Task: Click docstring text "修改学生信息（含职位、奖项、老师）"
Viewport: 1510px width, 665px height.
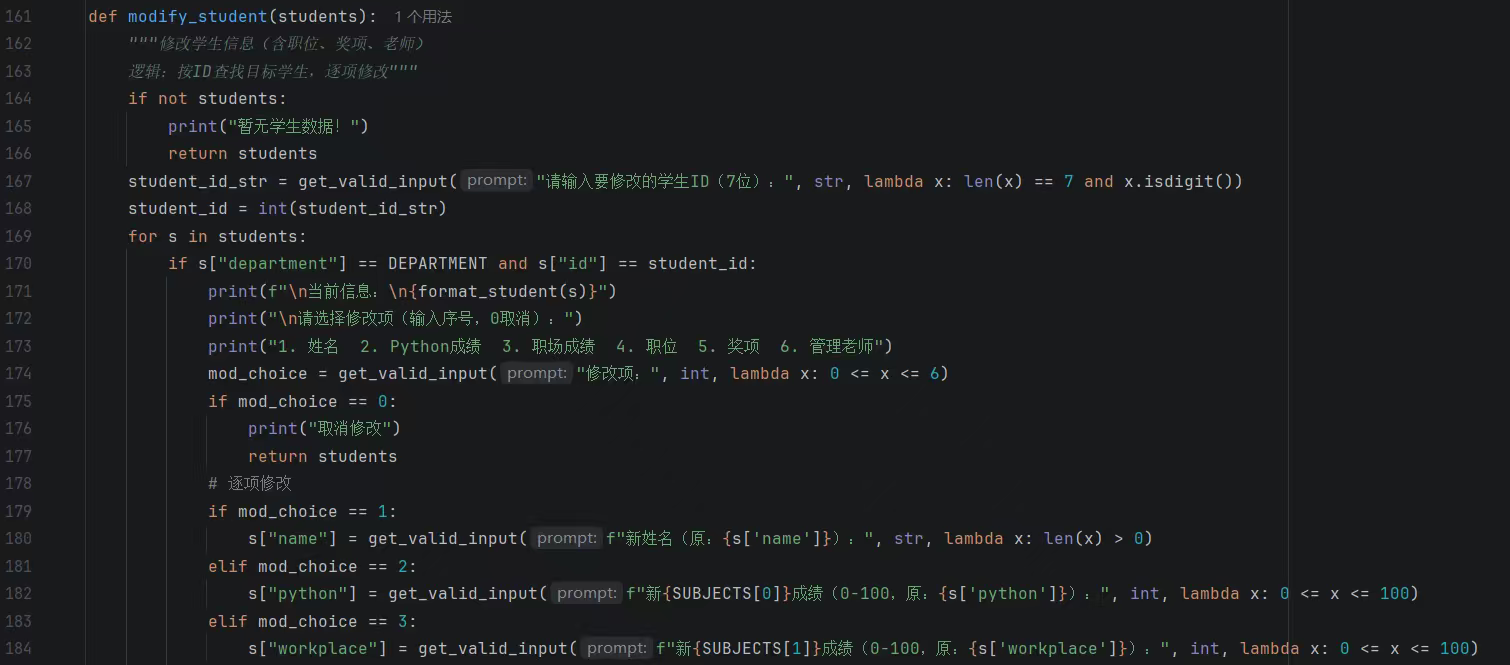Action: [292, 44]
